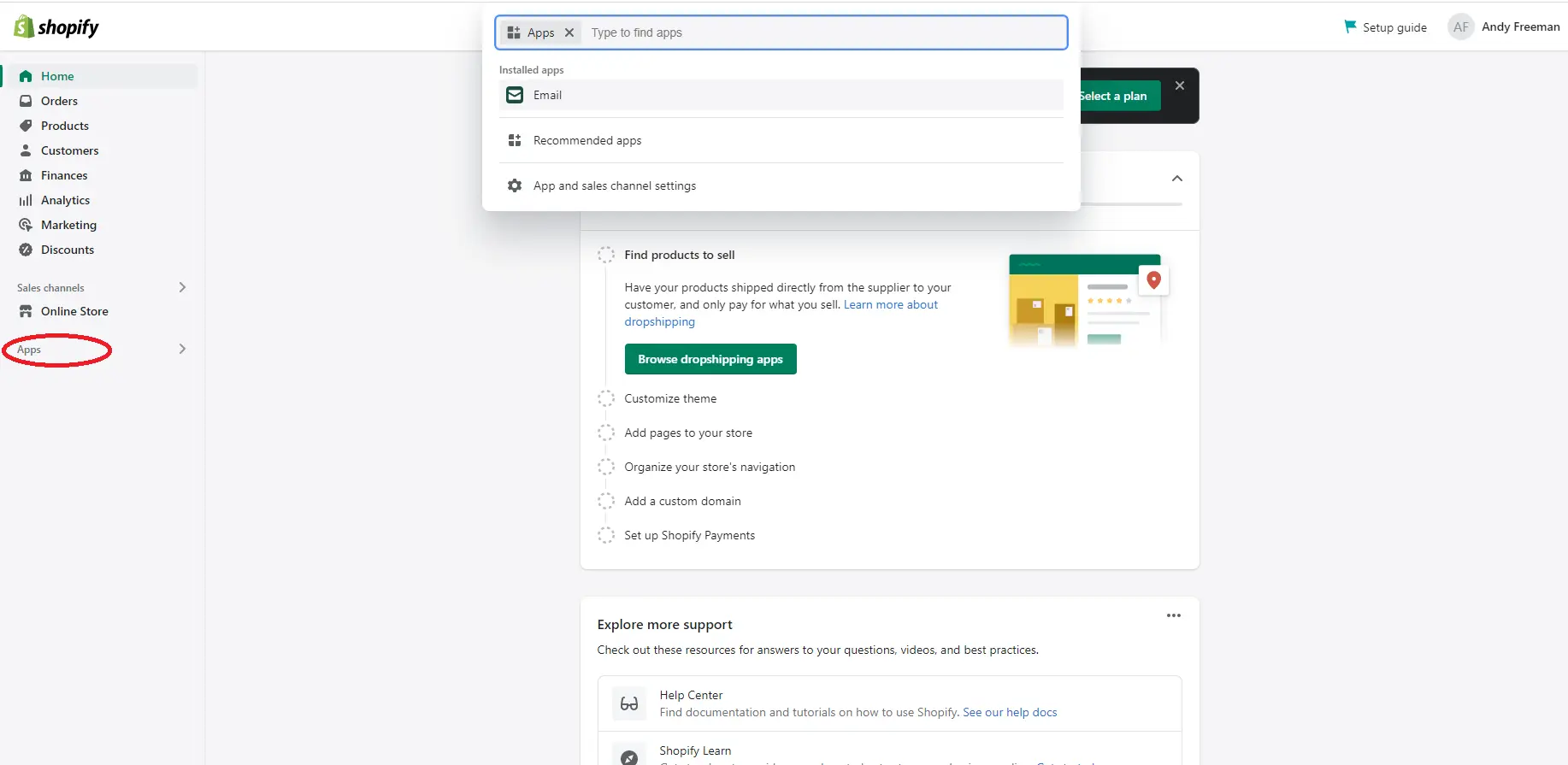1568x765 pixels.
Task: Click the Email app envelope icon
Action: coord(515,95)
